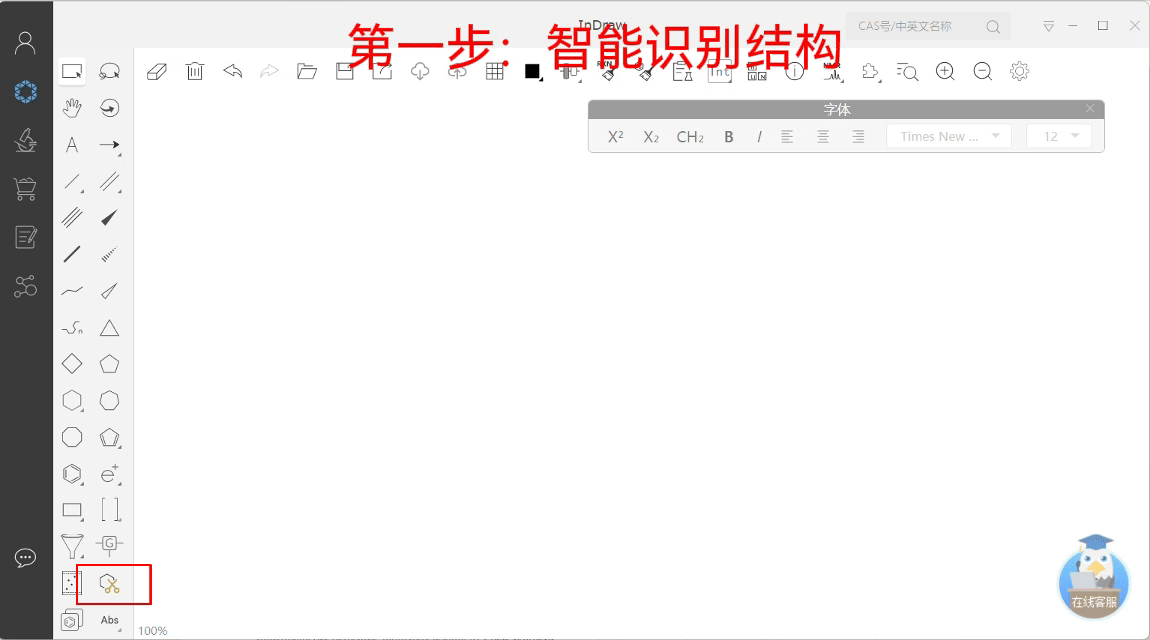1150x640 pixels.
Task: Select the Hand pan tool
Action: point(71,107)
